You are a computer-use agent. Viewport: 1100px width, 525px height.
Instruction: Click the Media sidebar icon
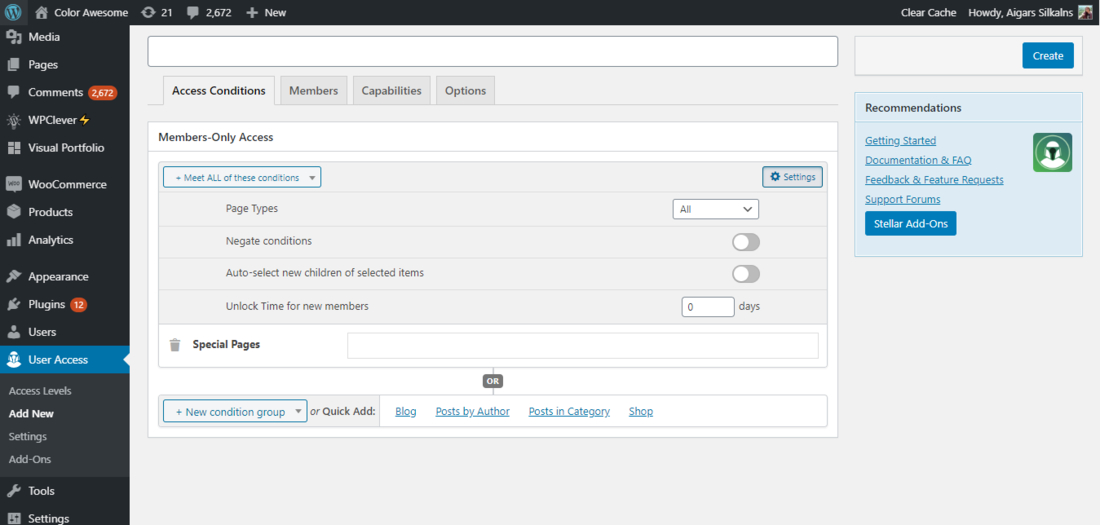point(13,37)
